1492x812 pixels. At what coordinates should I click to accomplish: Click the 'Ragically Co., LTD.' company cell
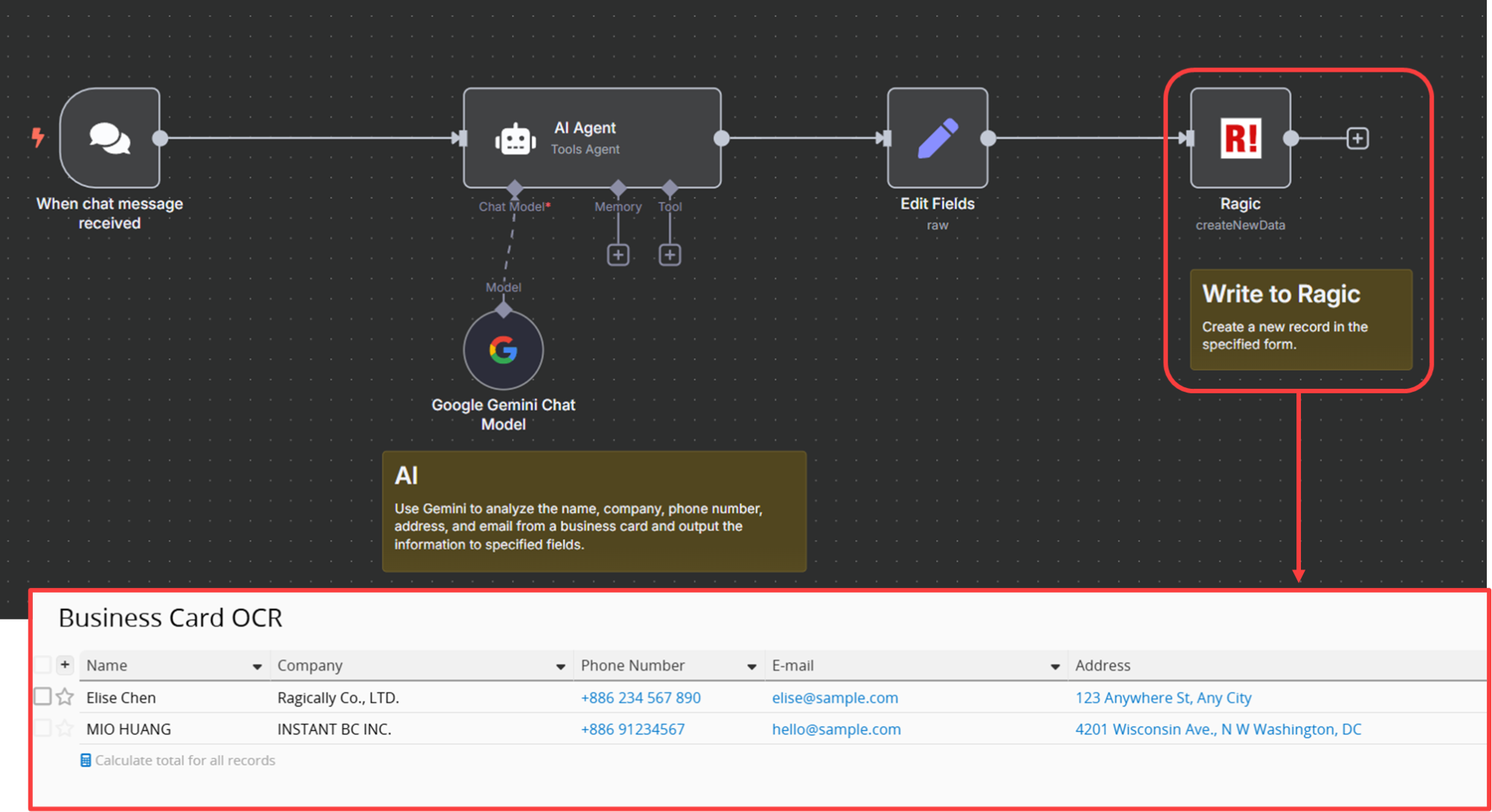pos(338,698)
